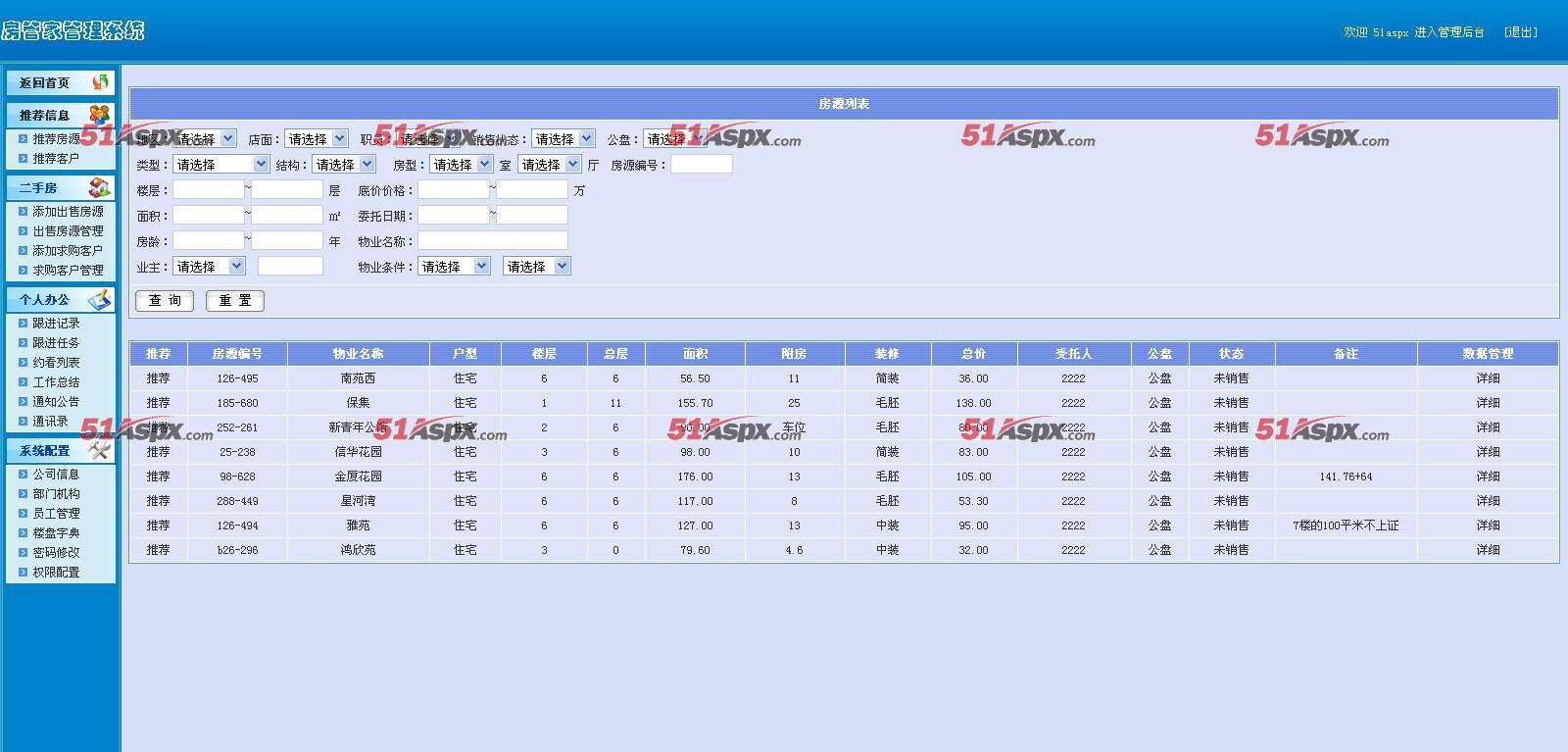The image size is (1568, 752).
Task: Click the 查询 button
Action: pyautogui.click(x=165, y=301)
